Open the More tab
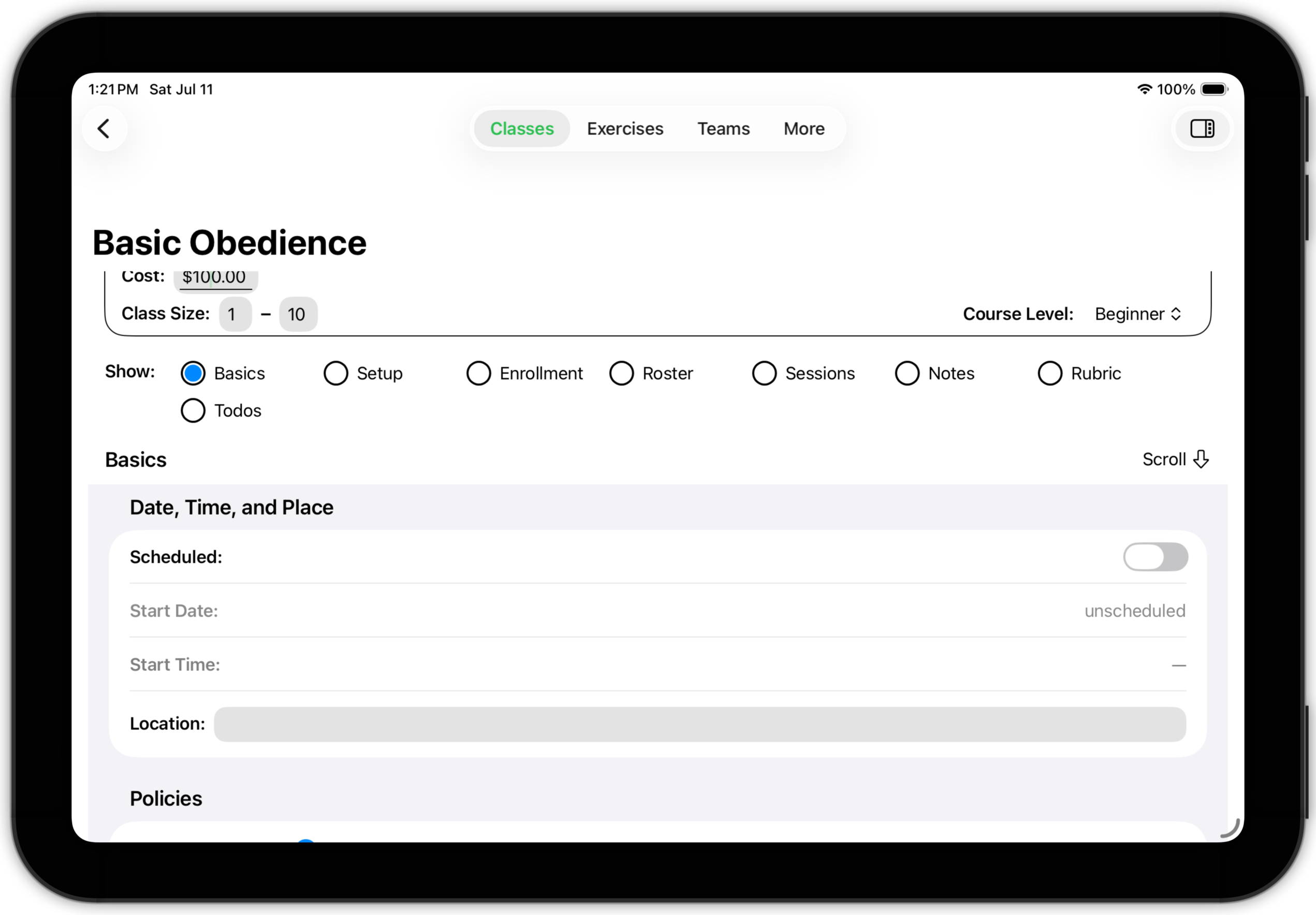1316x915 pixels. 804,128
